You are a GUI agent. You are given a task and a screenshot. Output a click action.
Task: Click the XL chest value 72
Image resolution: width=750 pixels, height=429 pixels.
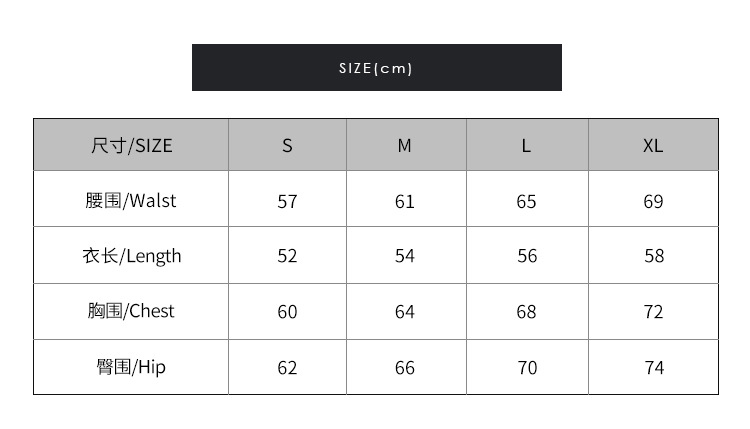pyautogui.click(x=653, y=312)
